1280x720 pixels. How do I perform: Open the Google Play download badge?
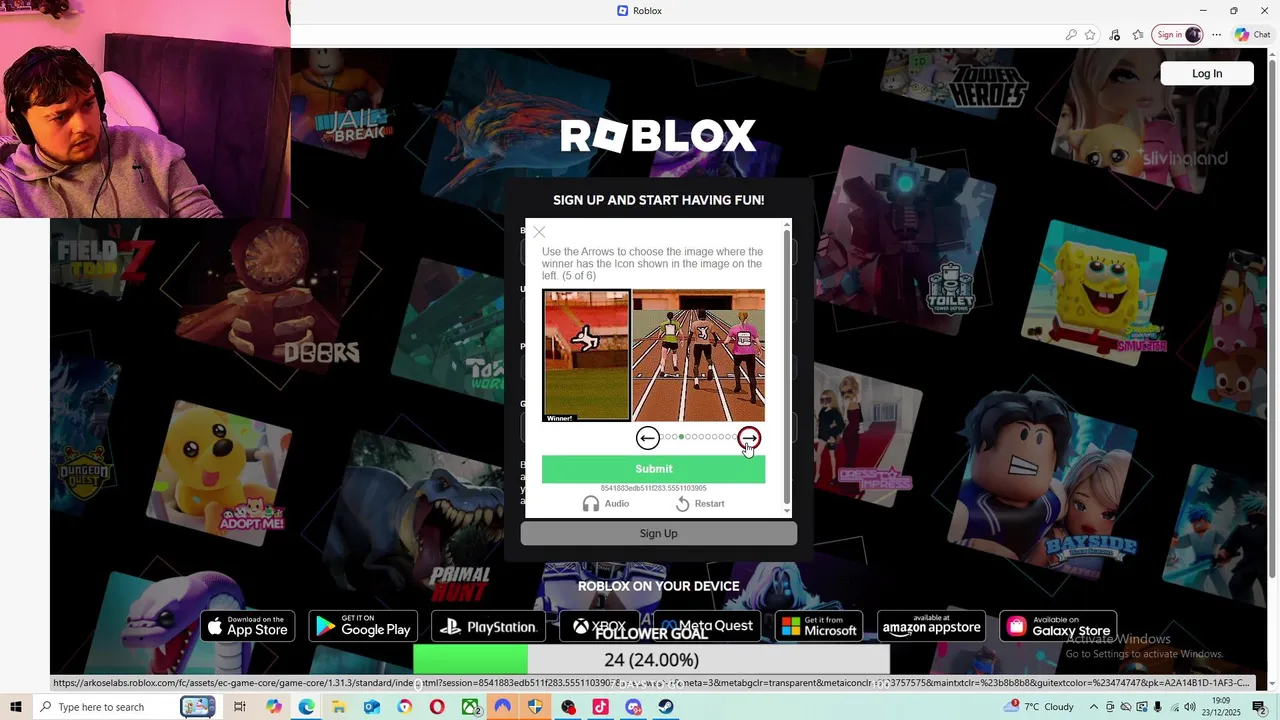pos(363,627)
